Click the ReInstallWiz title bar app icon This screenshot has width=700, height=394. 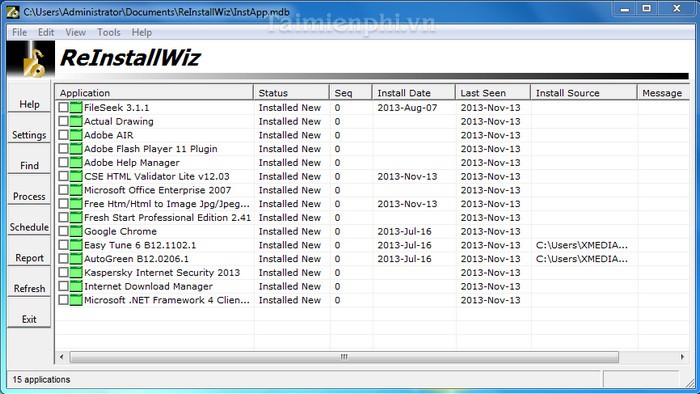click(x=13, y=12)
